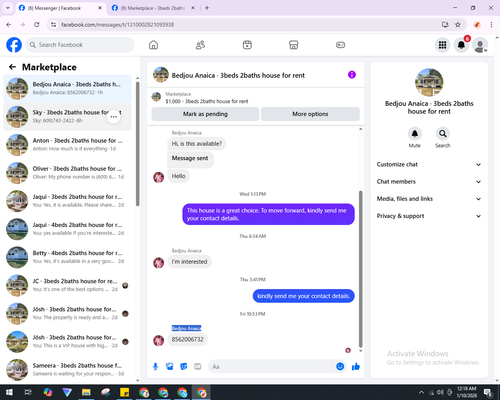Open the notifications bell
This screenshot has width=500, height=400.
pyautogui.click(x=461, y=45)
